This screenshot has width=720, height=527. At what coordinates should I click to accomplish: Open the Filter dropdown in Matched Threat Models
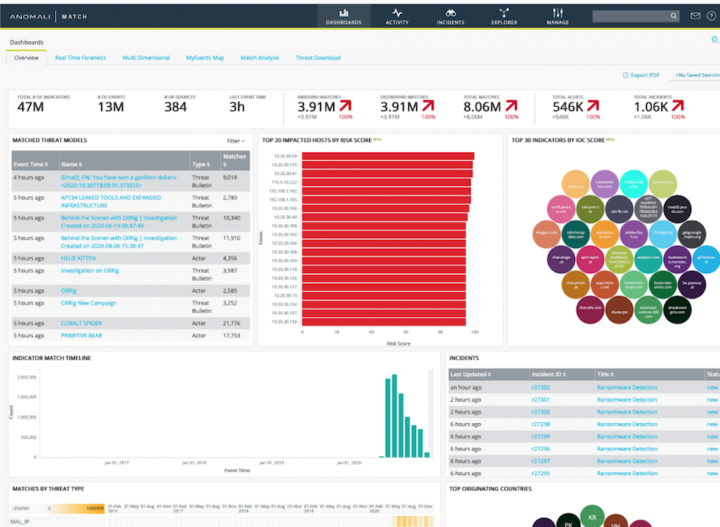(236, 141)
